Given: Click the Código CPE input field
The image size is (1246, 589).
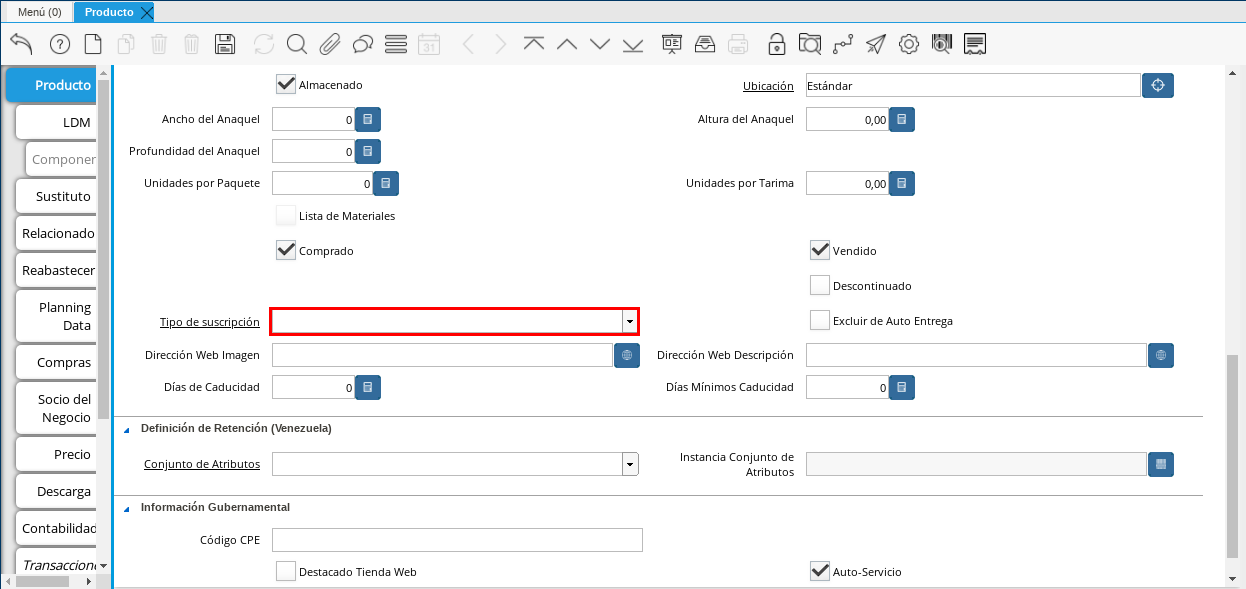Looking at the screenshot, I should pyautogui.click(x=457, y=540).
